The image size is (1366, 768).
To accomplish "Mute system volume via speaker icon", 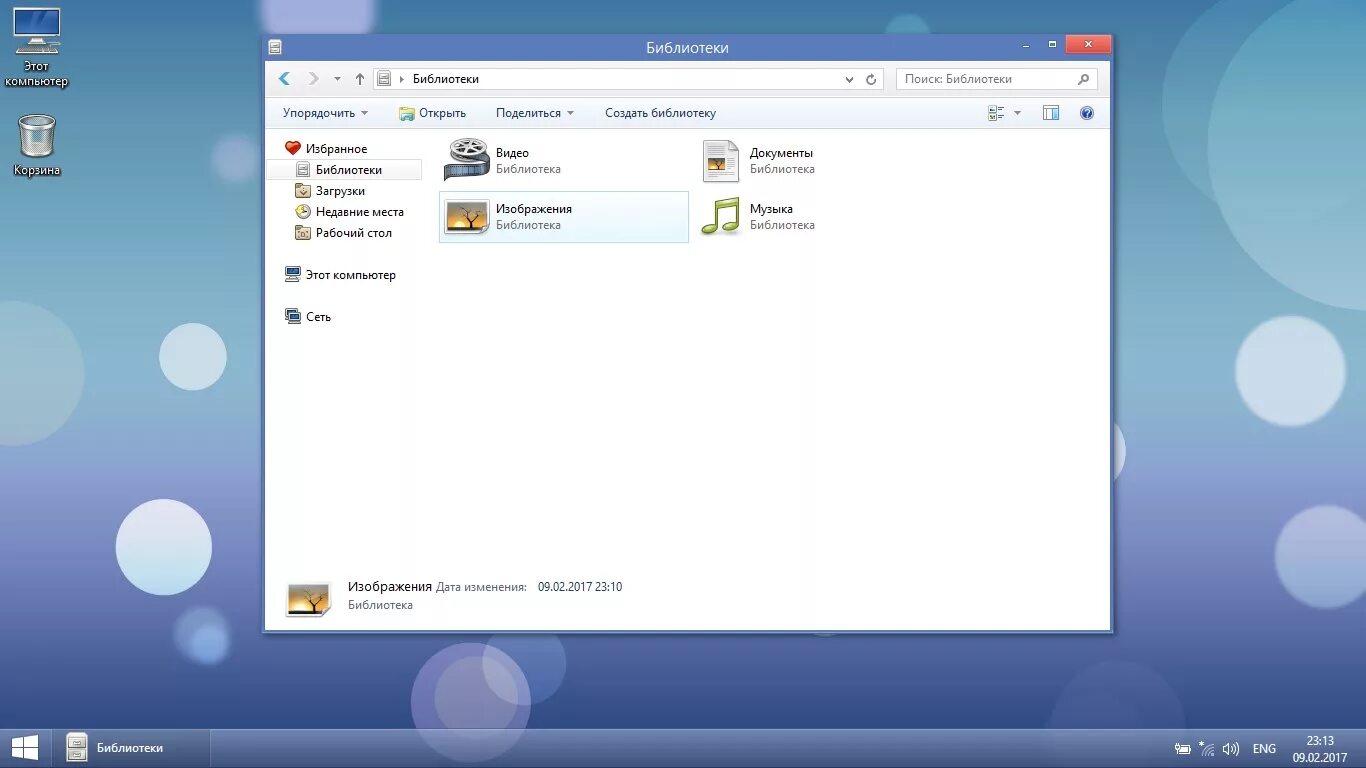I will pyautogui.click(x=1230, y=747).
